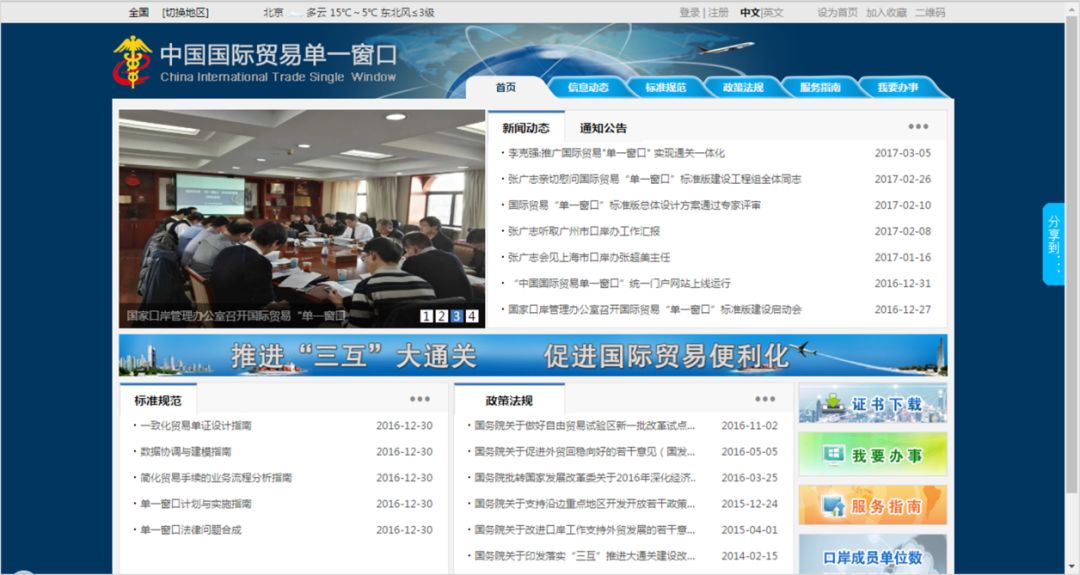This screenshot has width=1080, height=575.
Task: Click the scrollbar down arrow
Action: (x=1071, y=567)
